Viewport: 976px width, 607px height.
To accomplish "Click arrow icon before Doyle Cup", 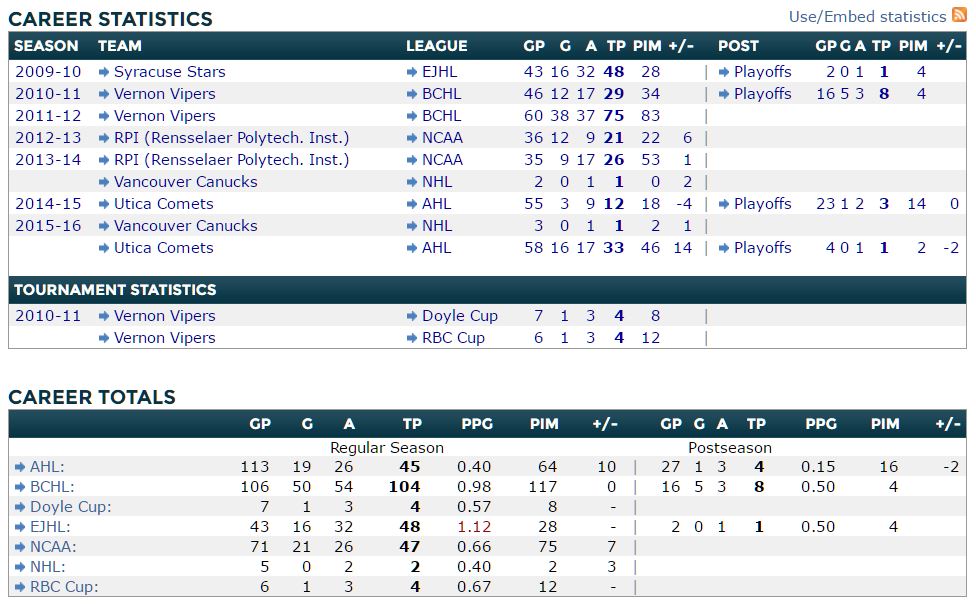I will [412, 316].
